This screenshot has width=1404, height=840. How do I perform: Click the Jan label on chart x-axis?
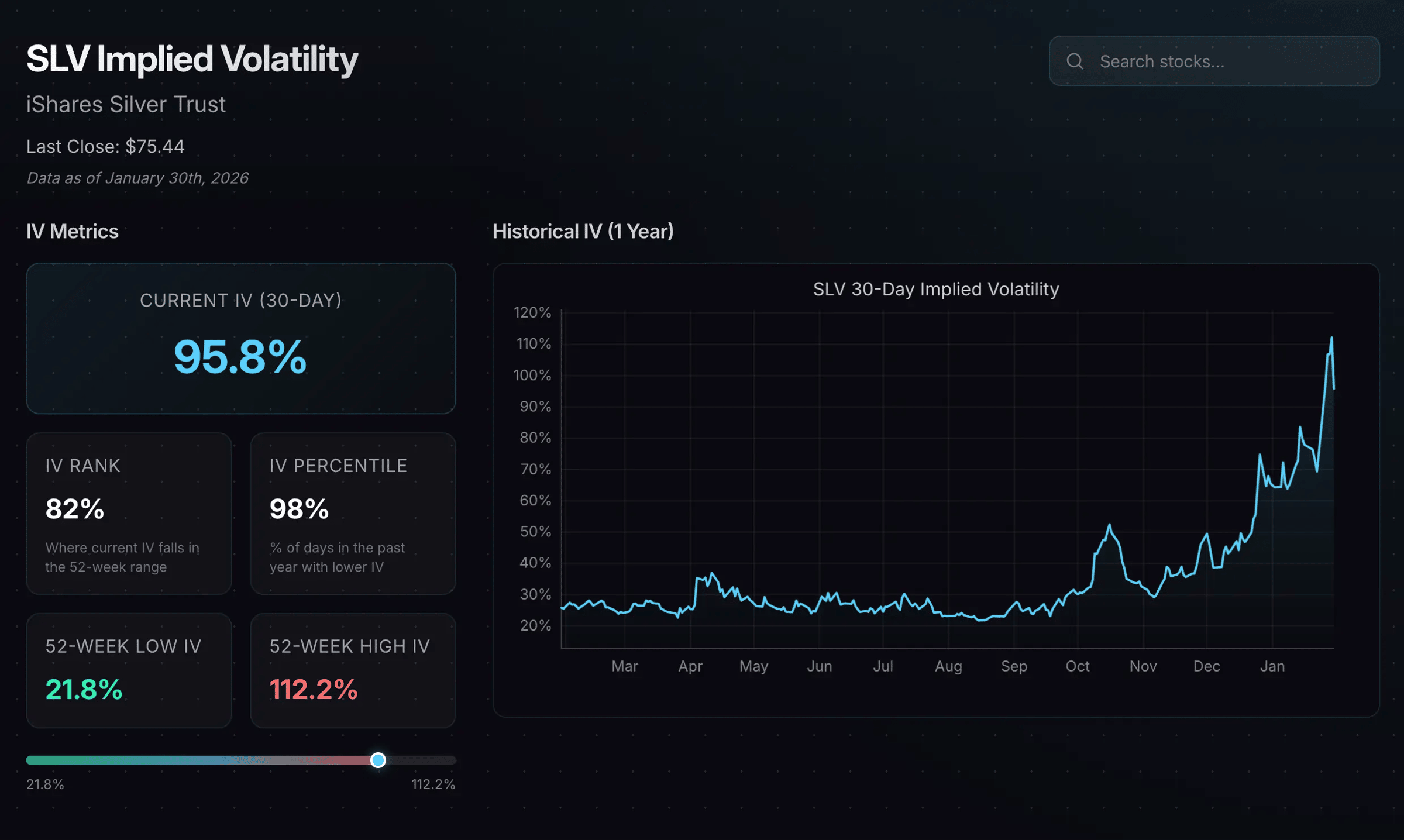1272,666
